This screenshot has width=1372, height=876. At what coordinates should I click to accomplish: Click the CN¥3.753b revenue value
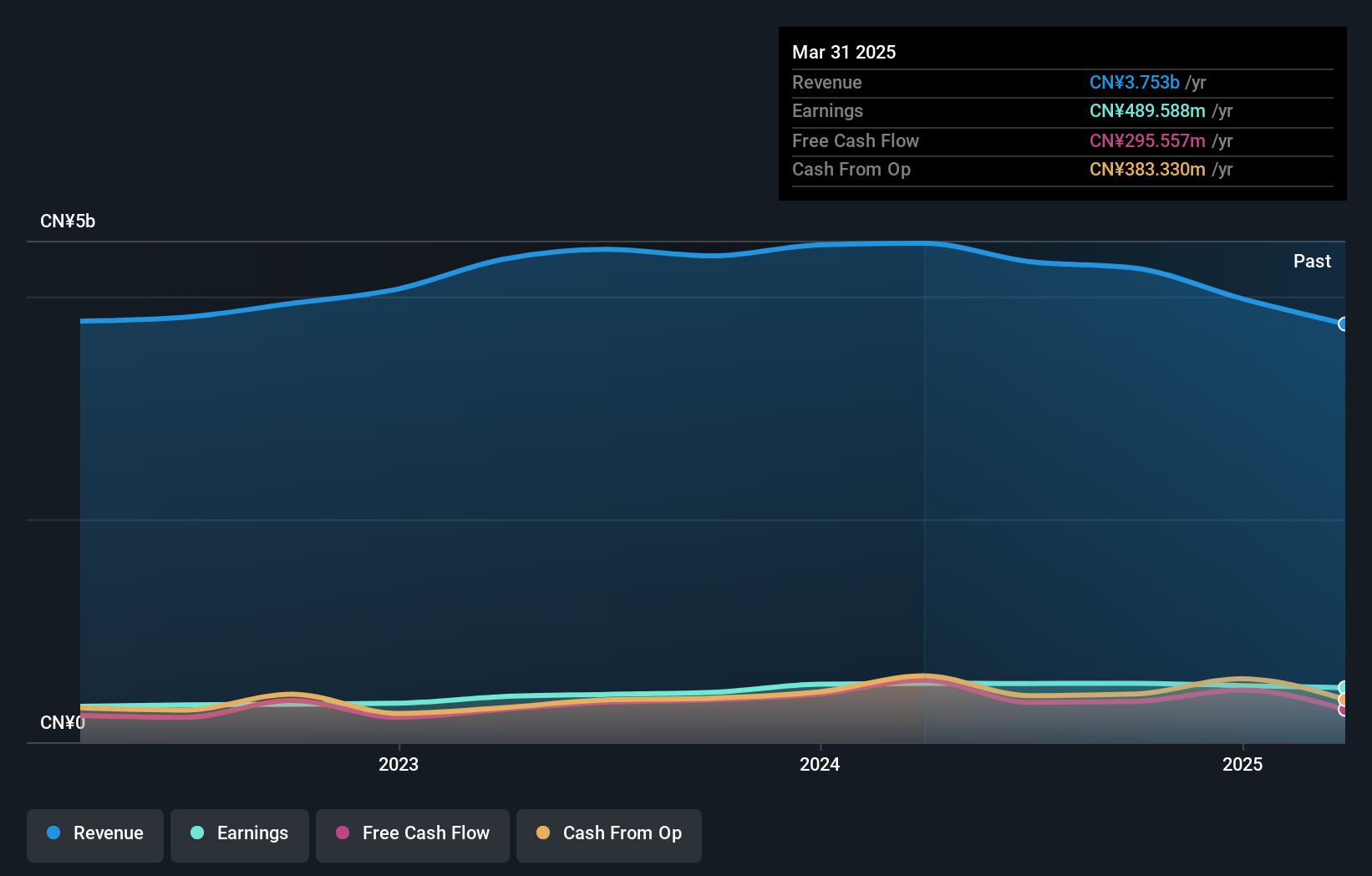pos(1135,82)
